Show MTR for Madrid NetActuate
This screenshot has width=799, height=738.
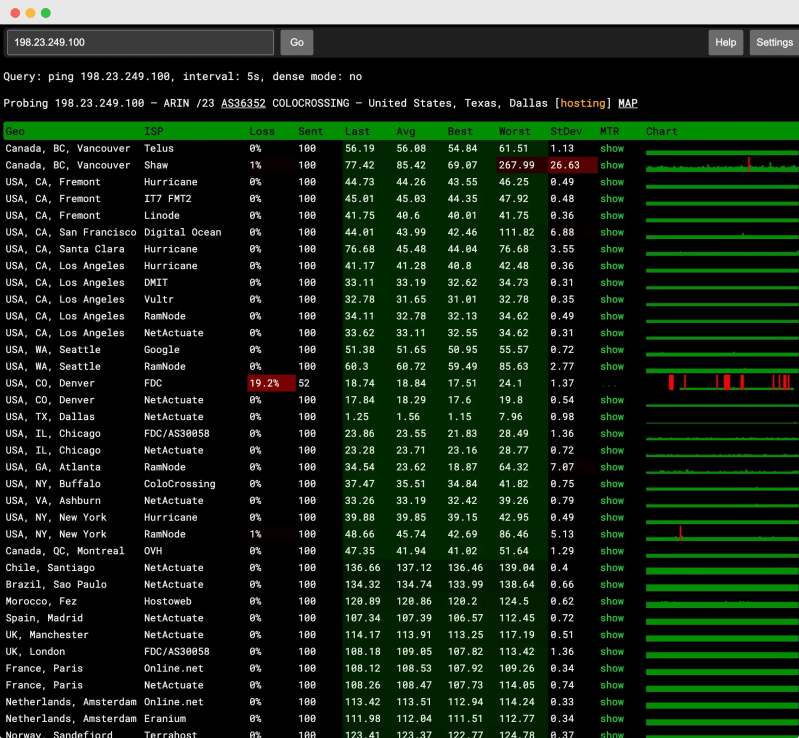point(611,618)
